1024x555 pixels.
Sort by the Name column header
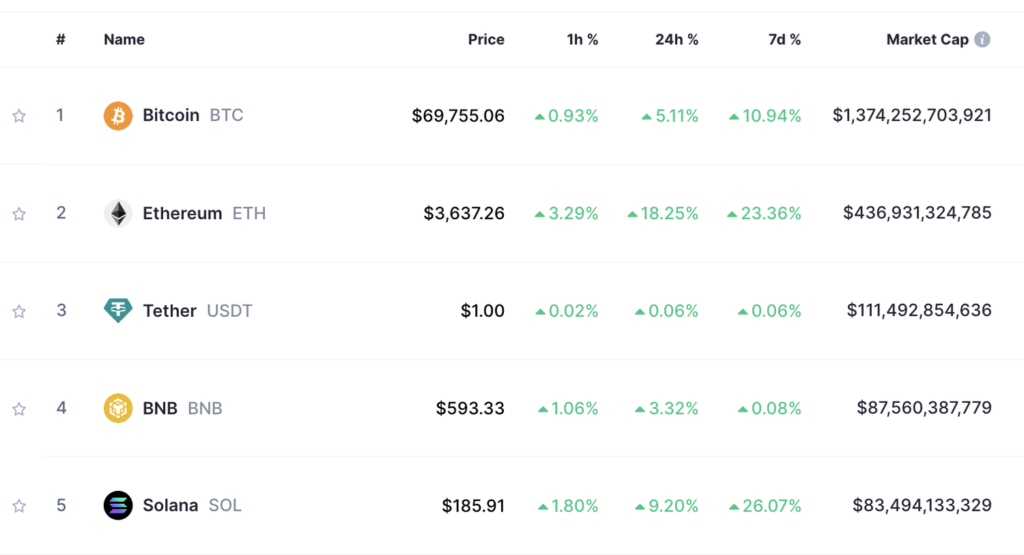pyautogui.click(x=124, y=40)
